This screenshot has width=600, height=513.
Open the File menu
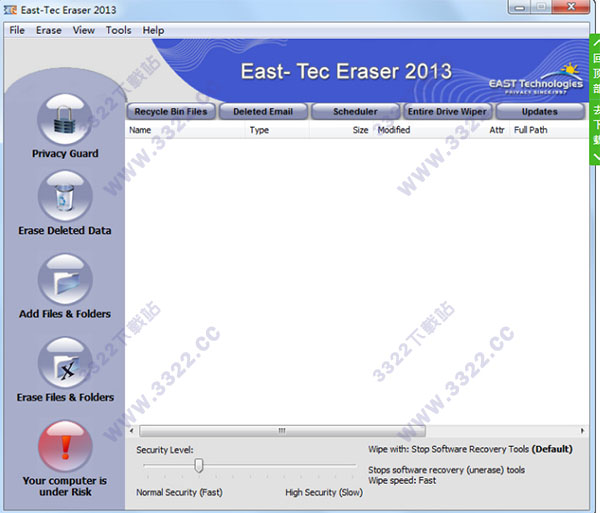(17, 30)
